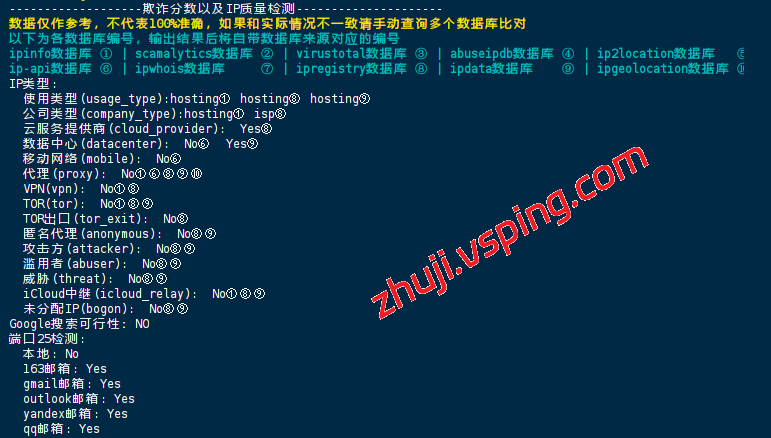Click the ipgeolocation数据库 label
Screen dimensions: 771x438
[662, 69]
